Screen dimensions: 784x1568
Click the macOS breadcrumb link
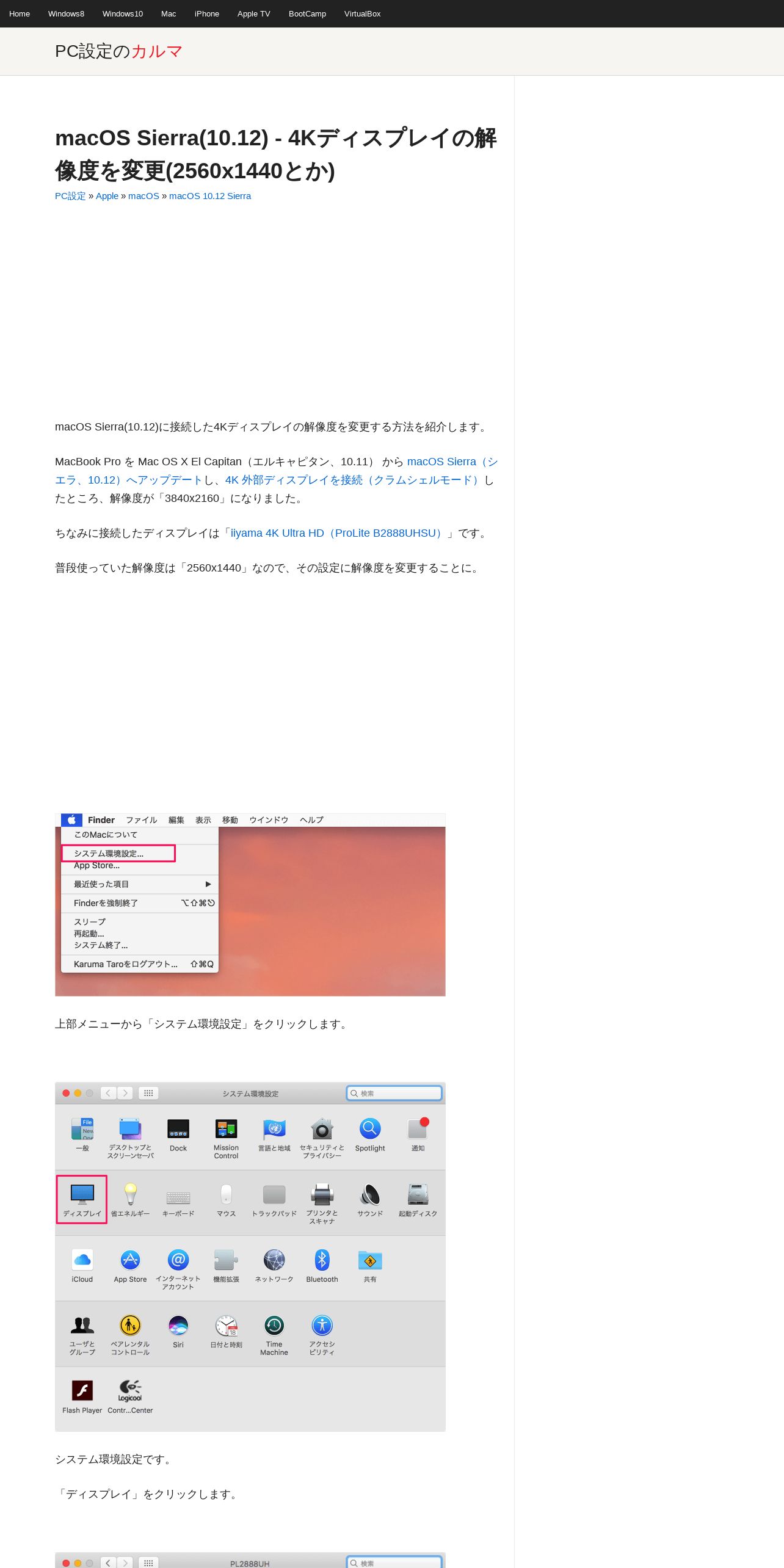point(143,196)
